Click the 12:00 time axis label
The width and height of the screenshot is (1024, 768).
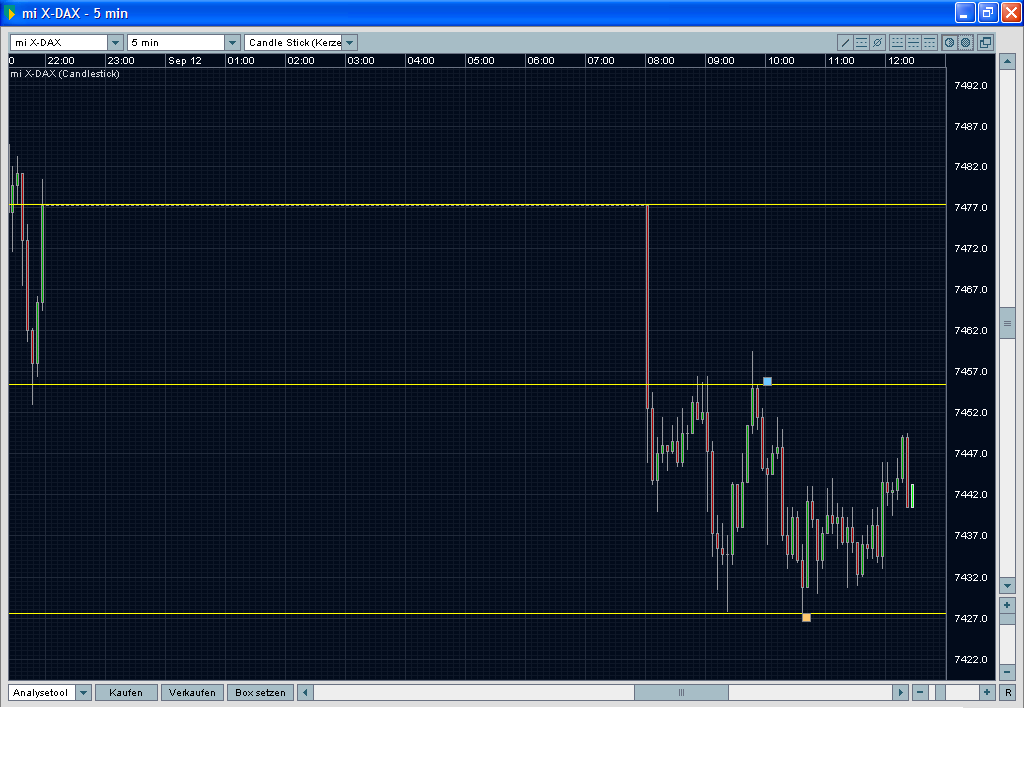pyautogui.click(x=901, y=61)
